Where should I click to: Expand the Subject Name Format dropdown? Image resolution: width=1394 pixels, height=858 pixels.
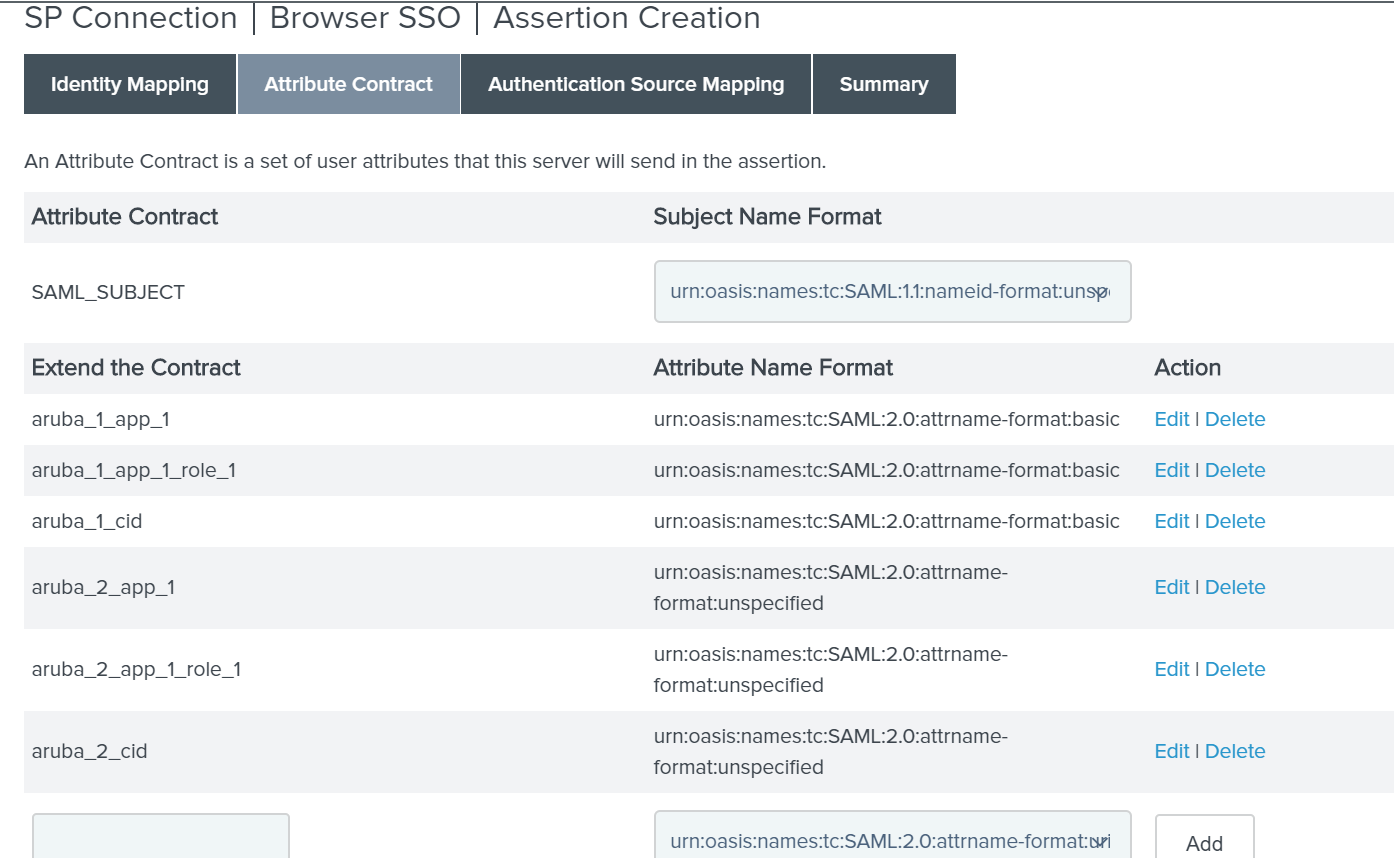892,292
